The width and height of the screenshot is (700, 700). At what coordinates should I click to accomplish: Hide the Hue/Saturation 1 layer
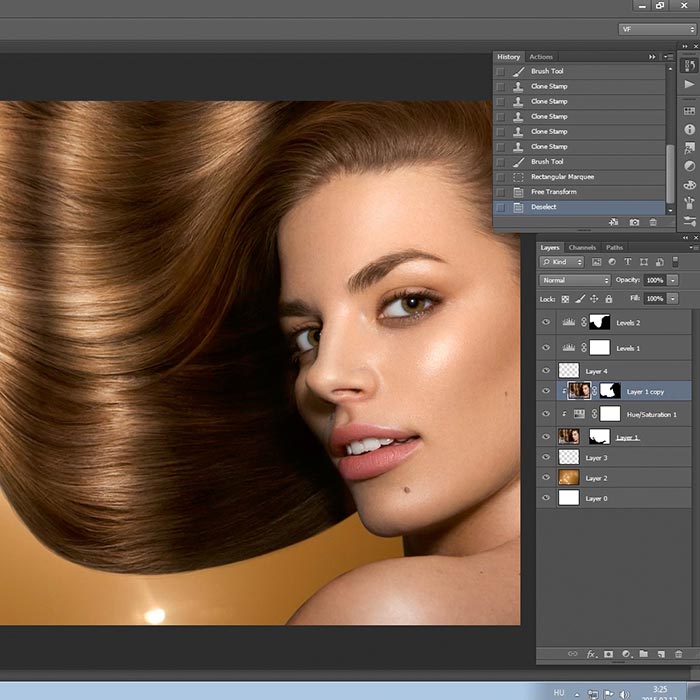(x=546, y=414)
